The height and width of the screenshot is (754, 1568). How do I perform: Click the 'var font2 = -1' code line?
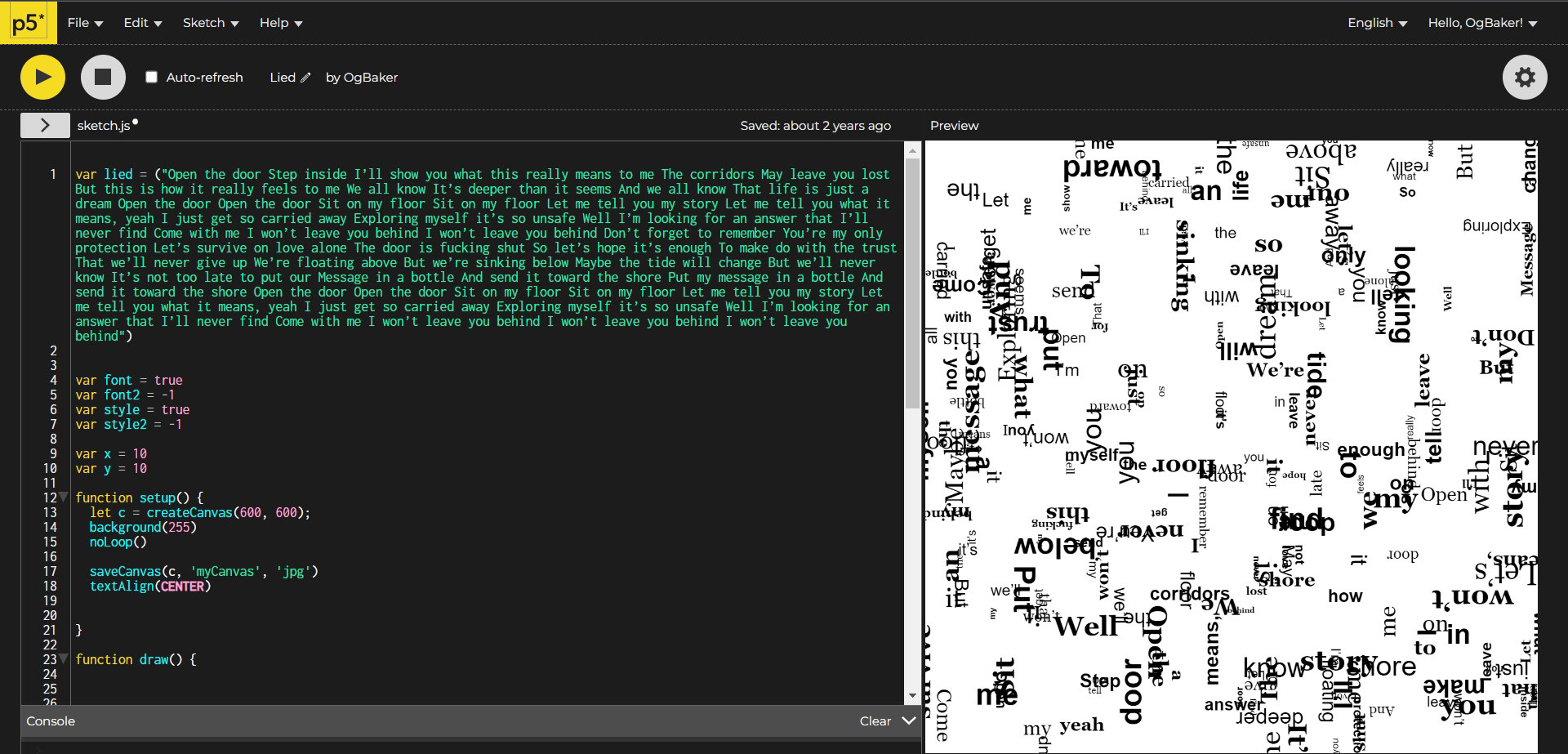[x=125, y=395]
